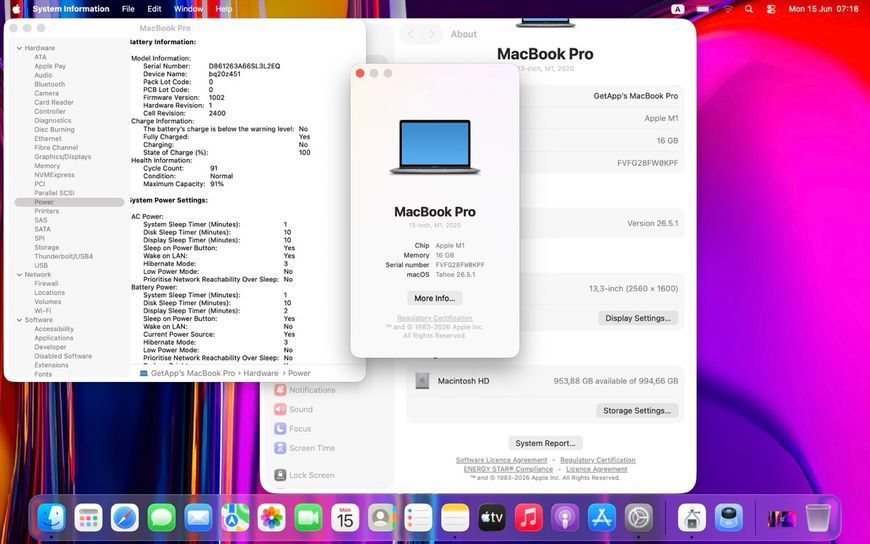Open App Store from the Dock
This screenshot has height=544, width=870.
[602, 517]
